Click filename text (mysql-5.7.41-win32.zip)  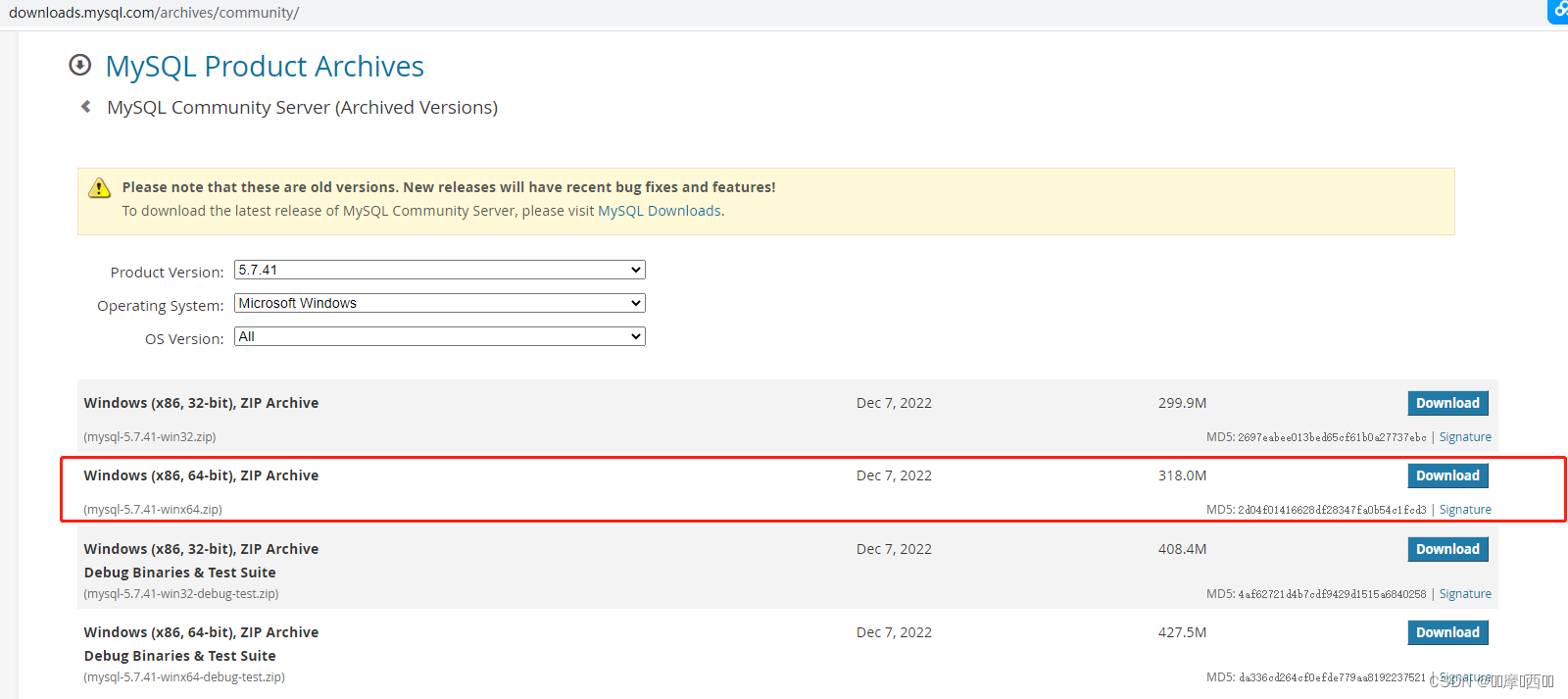click(150, 437)
